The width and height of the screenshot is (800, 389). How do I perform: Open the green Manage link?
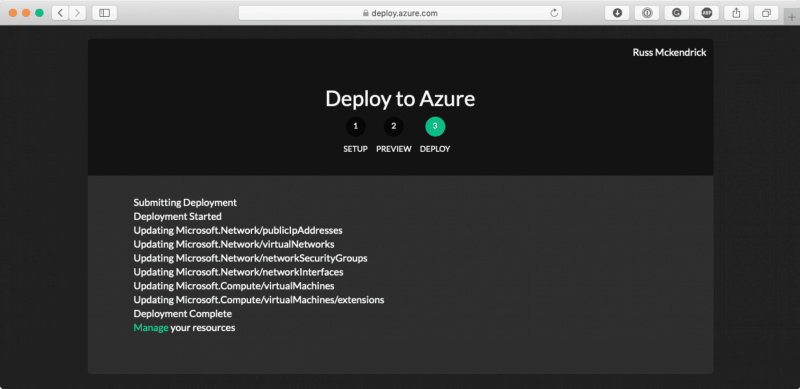[x=151, y=328]
